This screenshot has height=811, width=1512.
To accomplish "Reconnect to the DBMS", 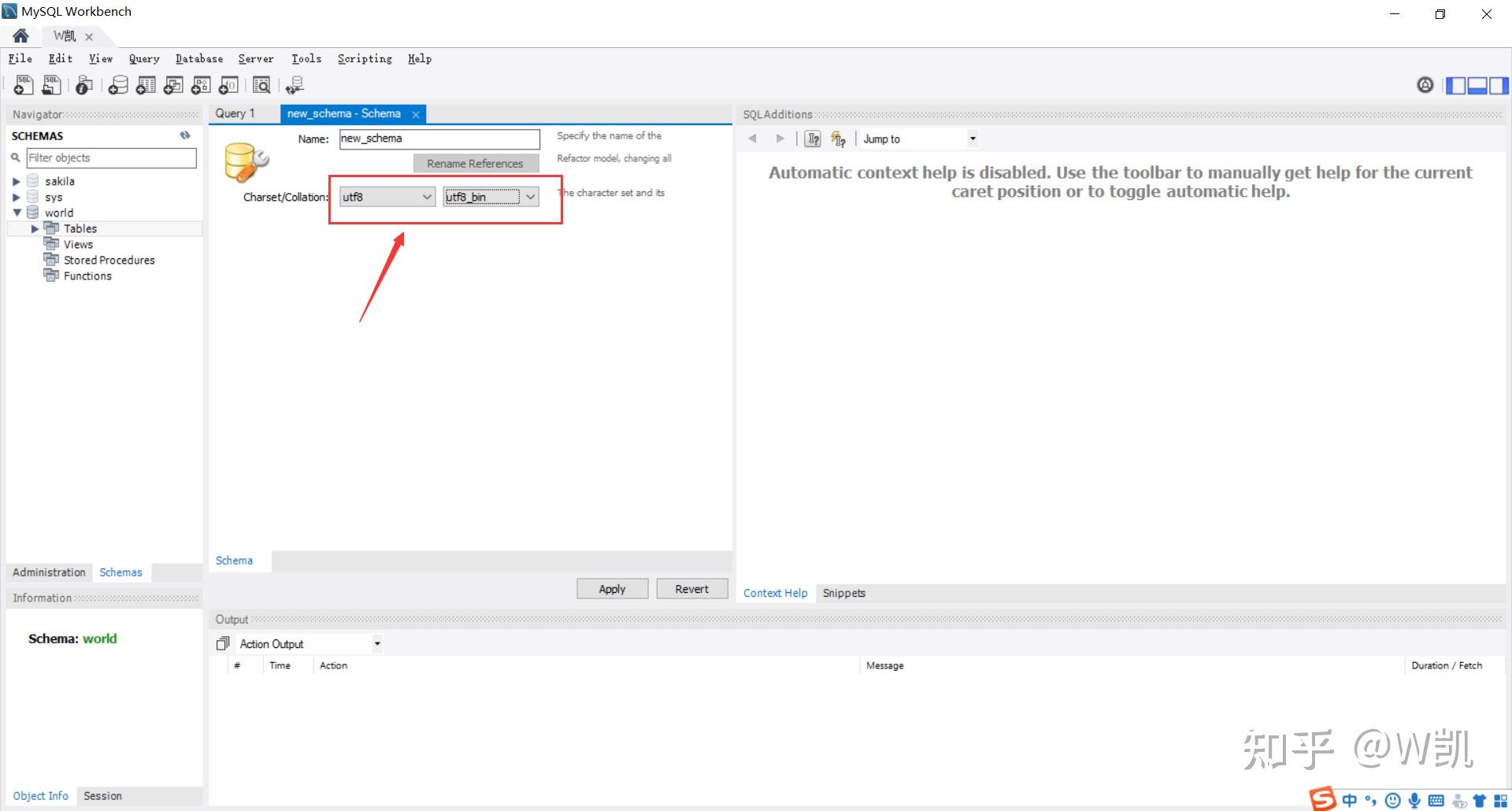I will point(295,85).
